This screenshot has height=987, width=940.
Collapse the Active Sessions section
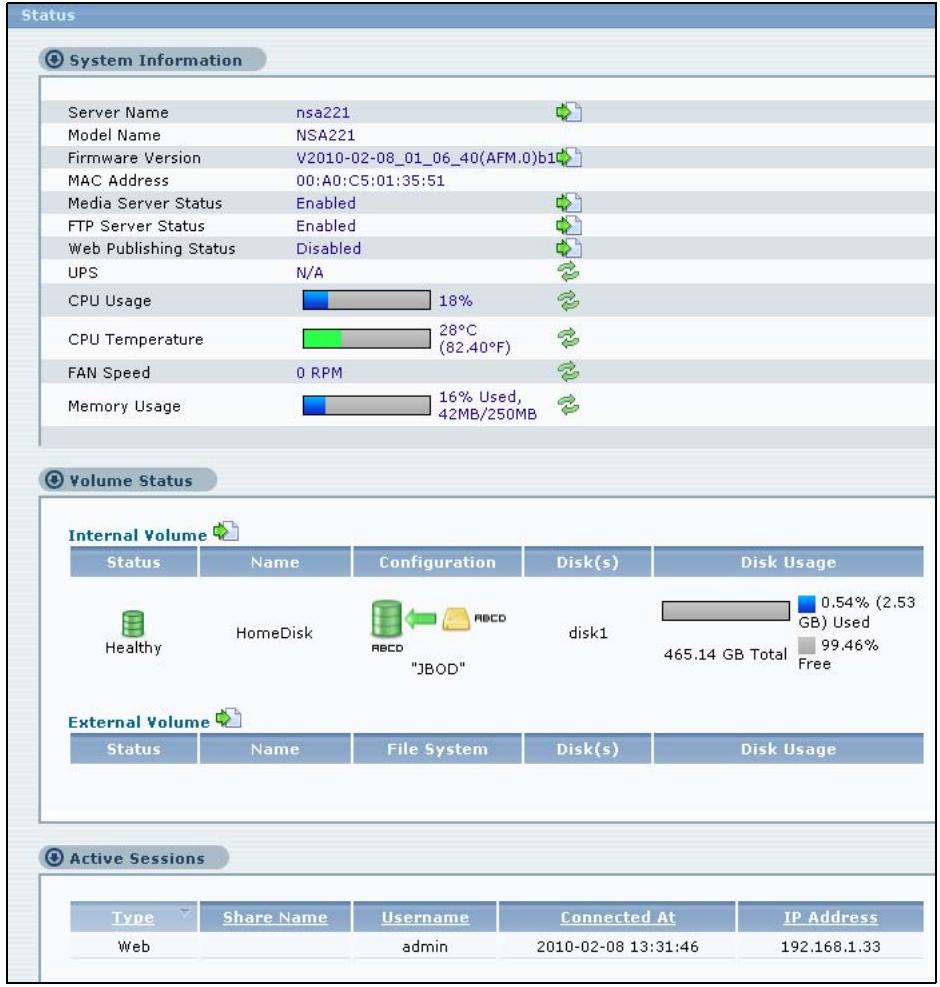click(x=55, y=857)
